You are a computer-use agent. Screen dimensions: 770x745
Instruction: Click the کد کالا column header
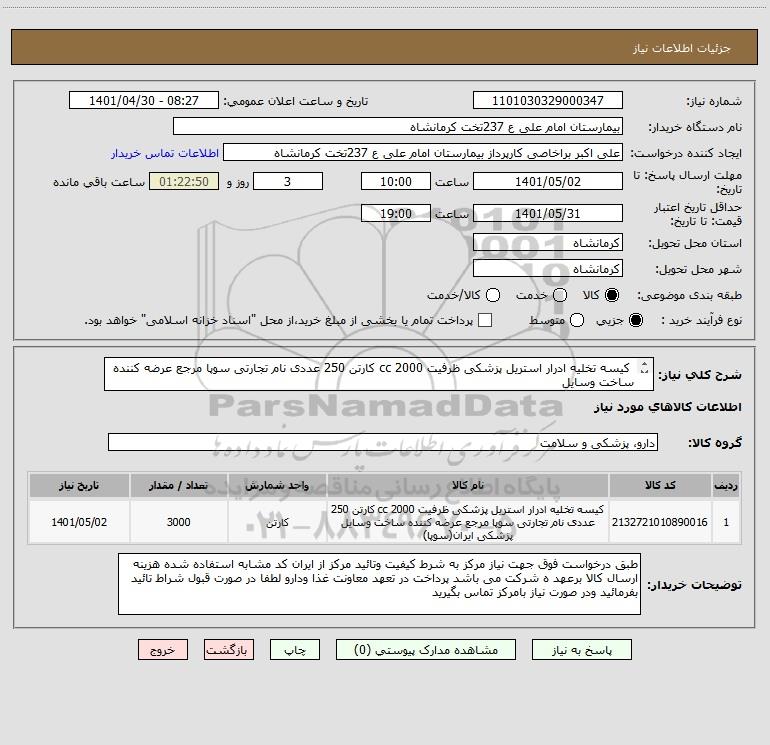[660, 485]
